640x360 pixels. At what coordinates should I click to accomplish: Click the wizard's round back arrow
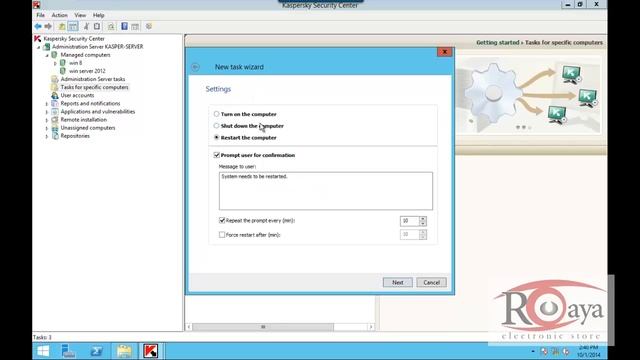[196, 67]
